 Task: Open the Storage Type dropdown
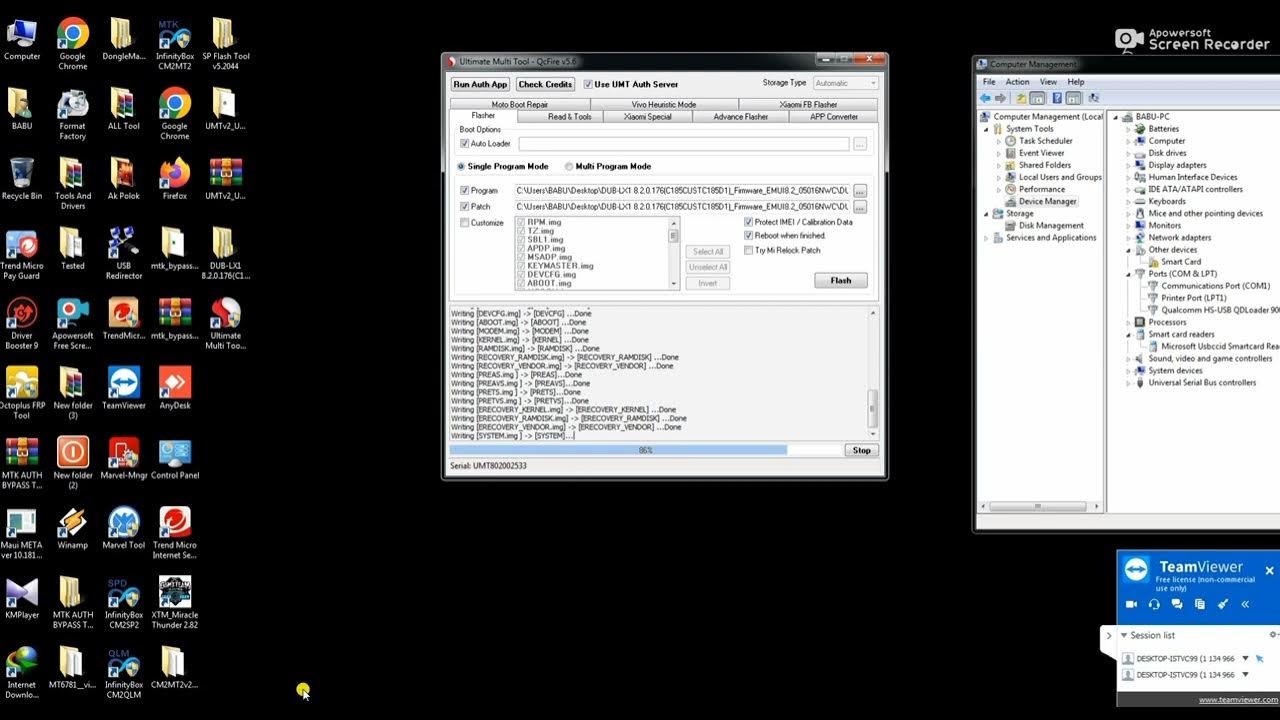point(845,83)
